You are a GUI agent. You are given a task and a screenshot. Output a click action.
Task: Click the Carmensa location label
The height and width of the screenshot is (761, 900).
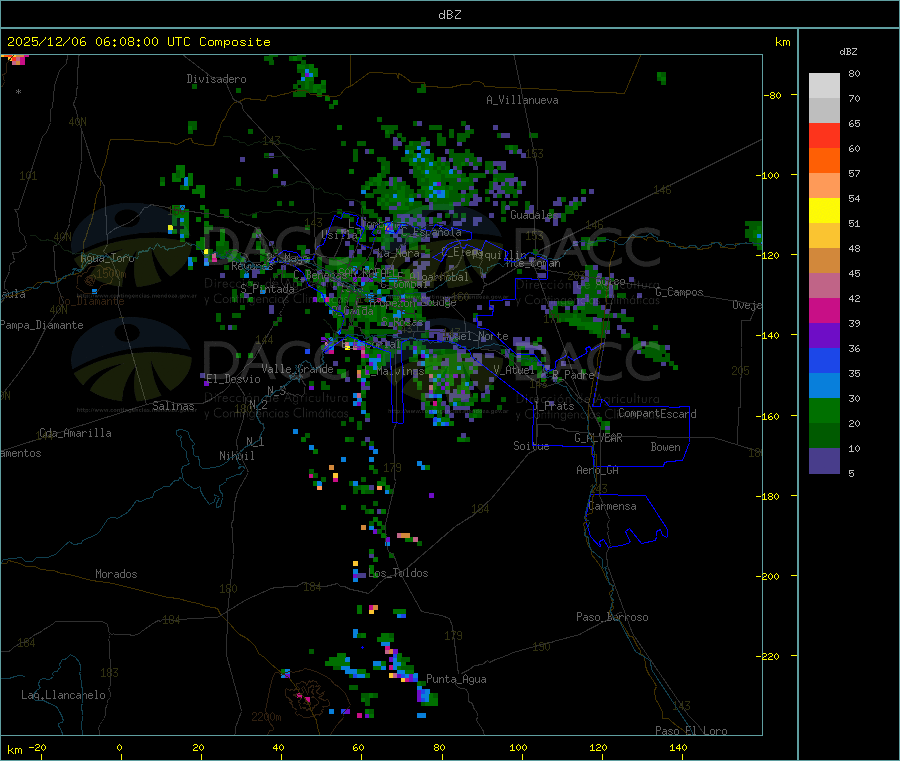pos(612,506)
